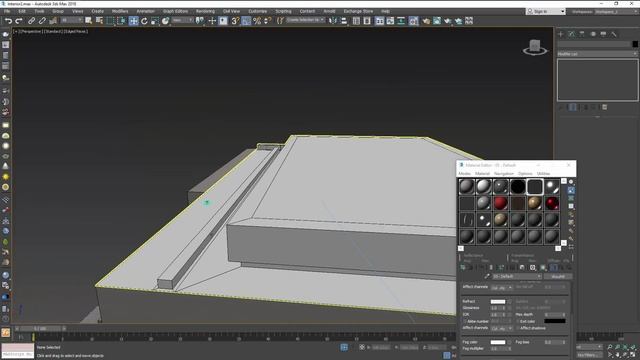
Task: Click the material type button beside name field
Action: [x=558, y=276]
